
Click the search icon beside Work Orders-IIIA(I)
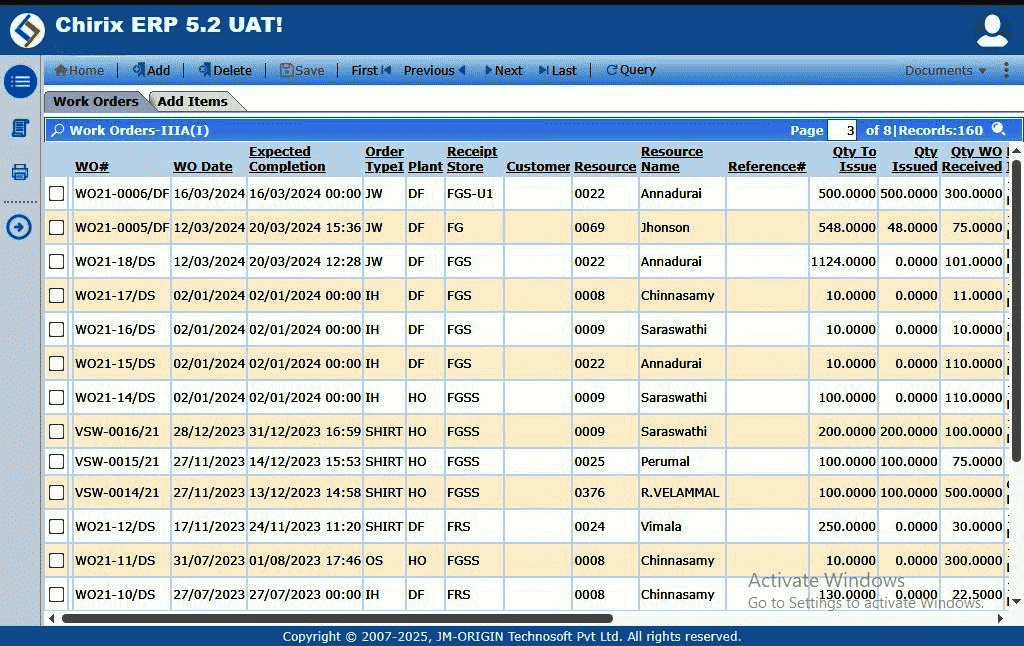coord(57,130)
